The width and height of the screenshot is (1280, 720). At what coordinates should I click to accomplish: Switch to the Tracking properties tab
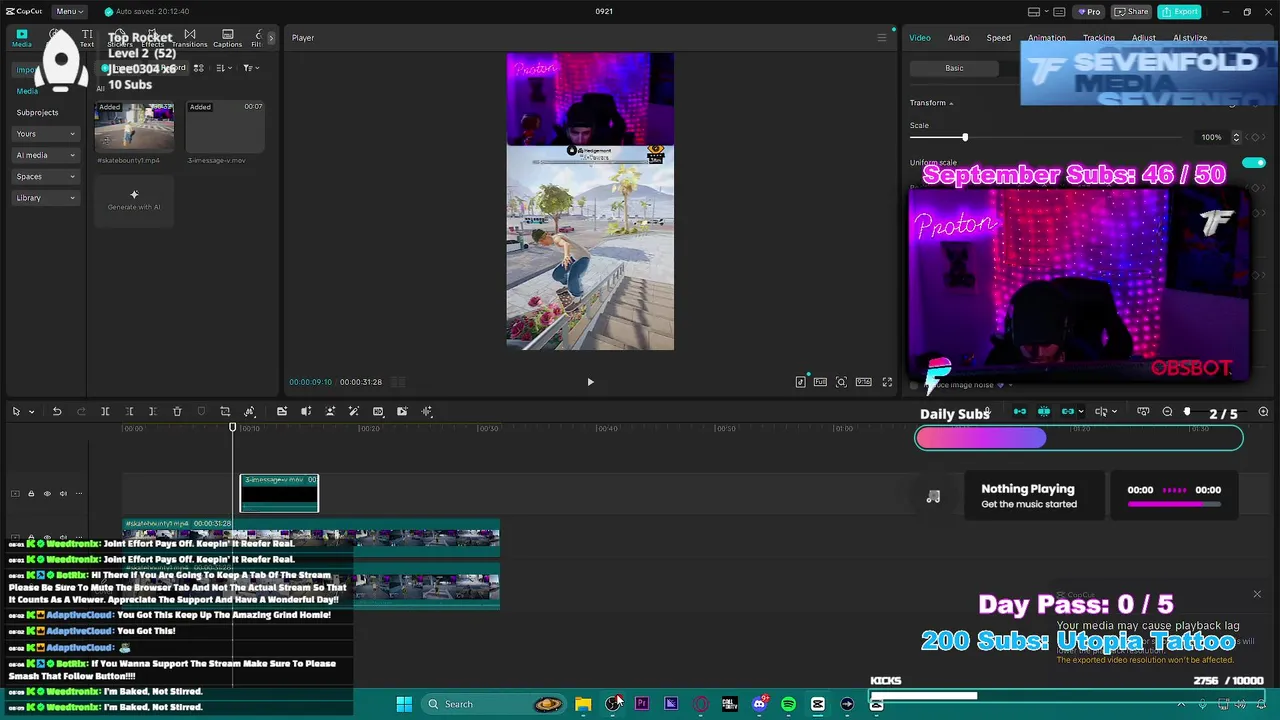coord(1098,38)
